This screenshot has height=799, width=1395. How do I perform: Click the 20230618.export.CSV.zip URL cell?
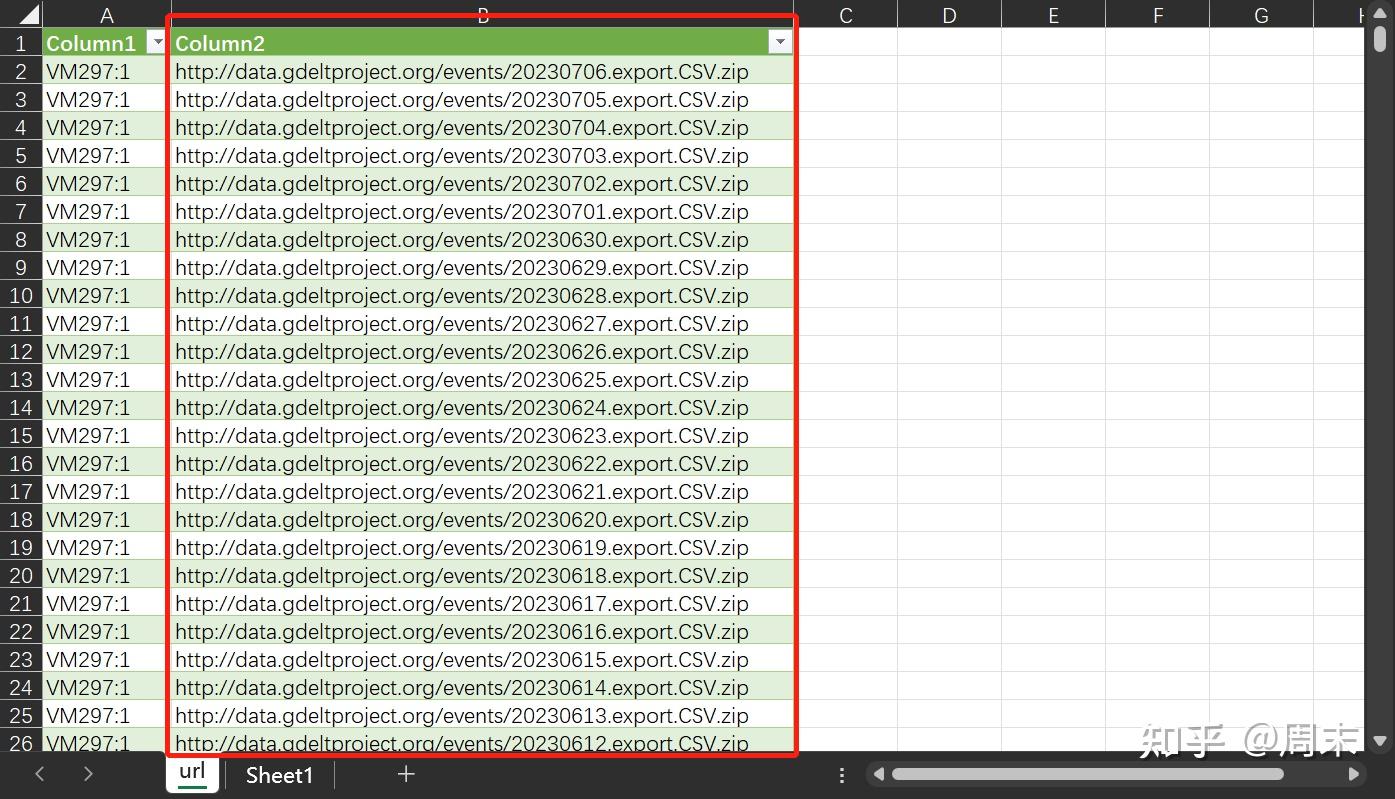coord(483,575)
